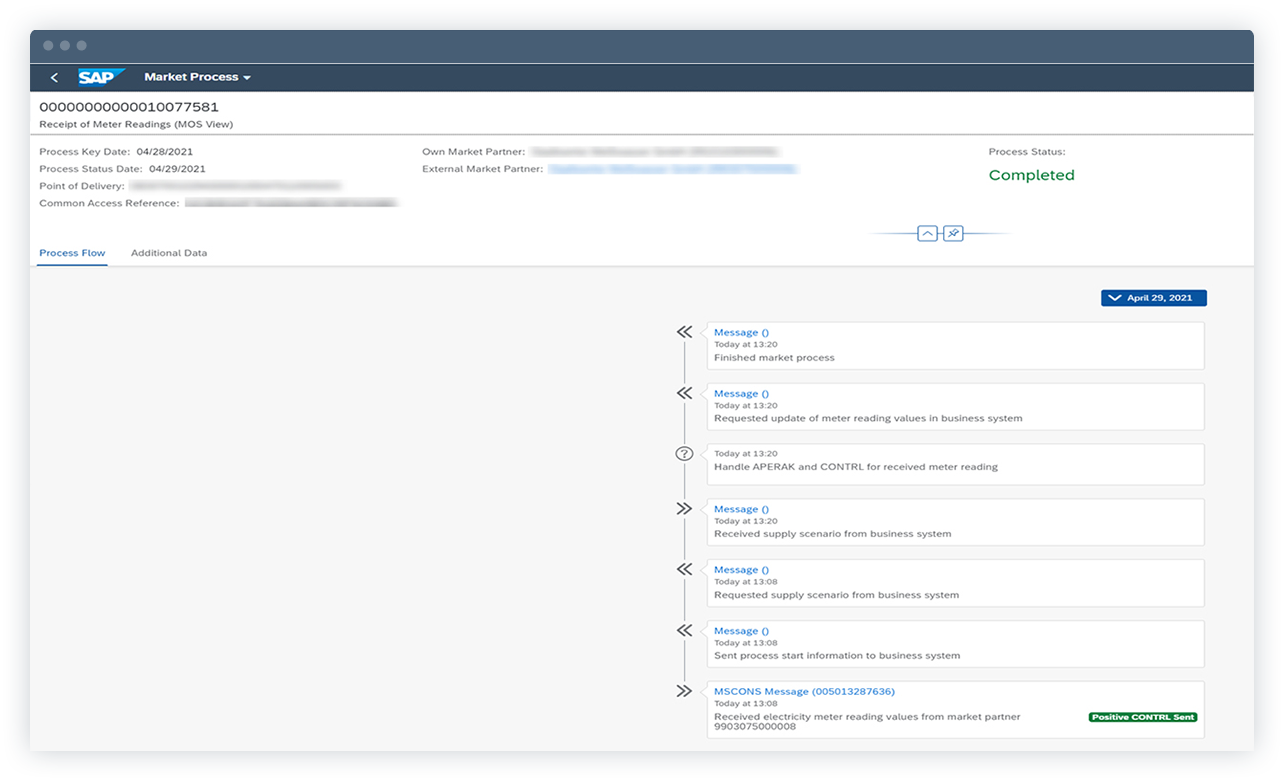
Task: Click the chevron icon beside Requested update of meter readings
Action: (685, 392)
